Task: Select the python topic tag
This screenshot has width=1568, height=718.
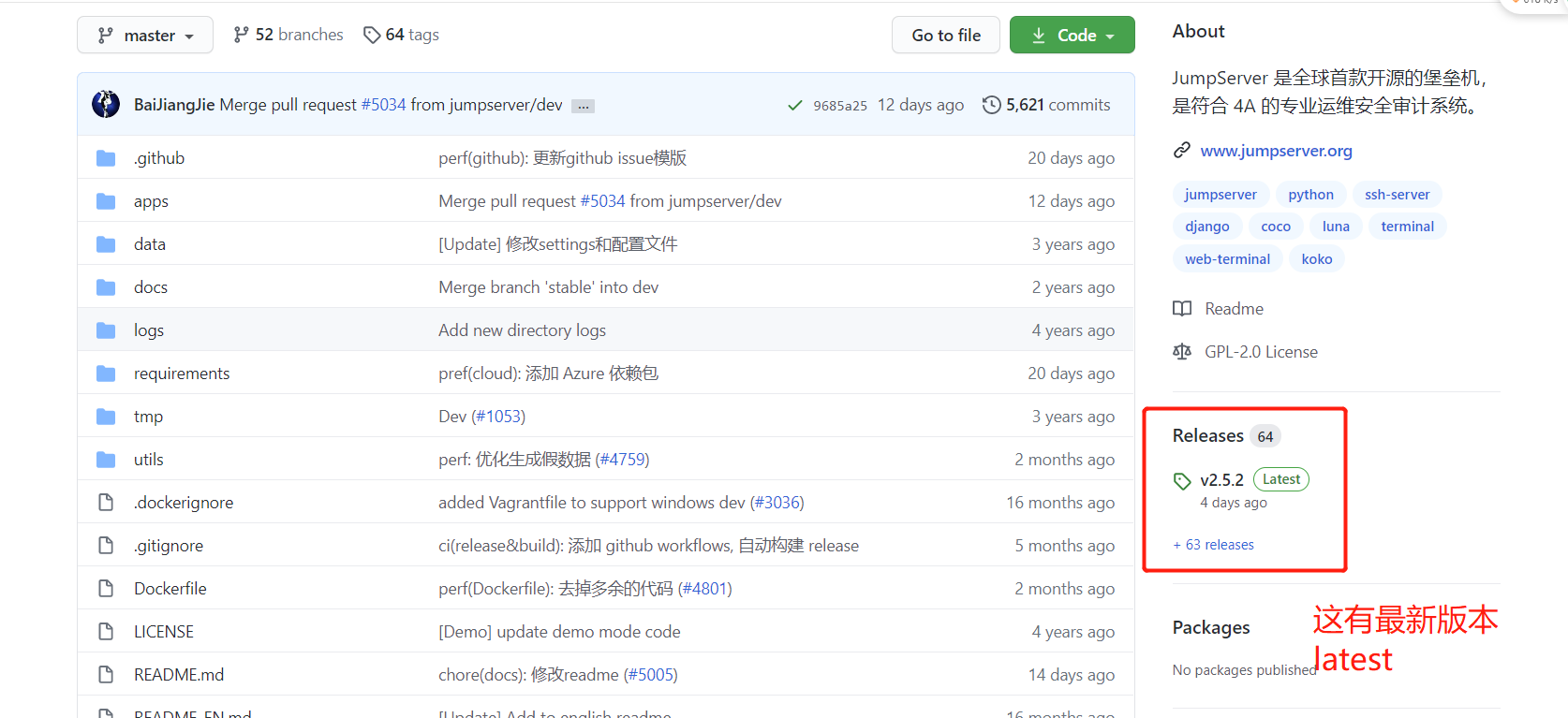Action: (x=1310, y=195)
